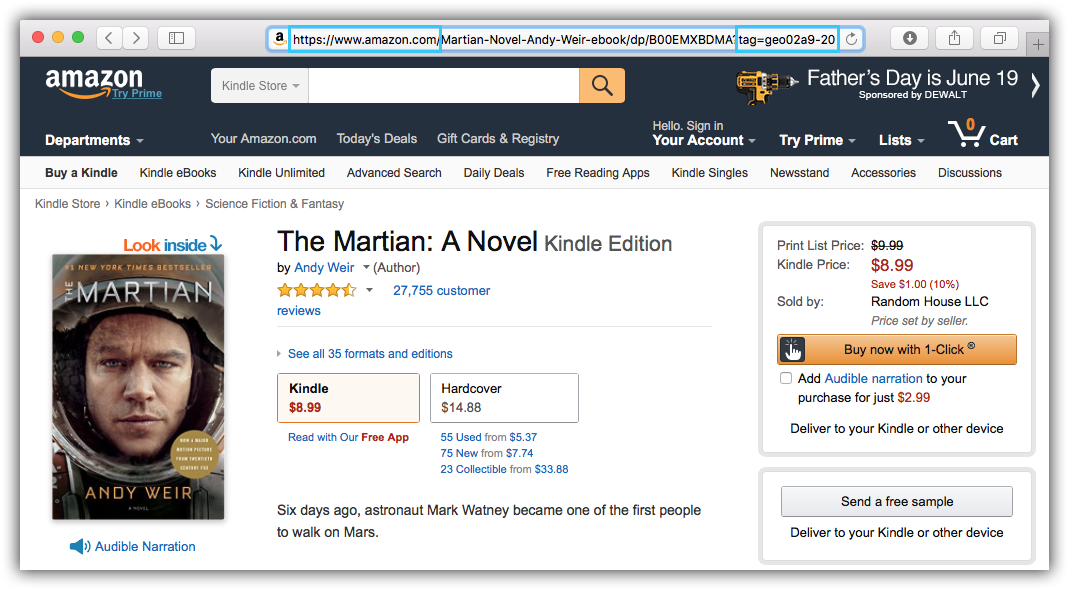Open Kindle Unlimited in navigation bar

coord(282,173)
